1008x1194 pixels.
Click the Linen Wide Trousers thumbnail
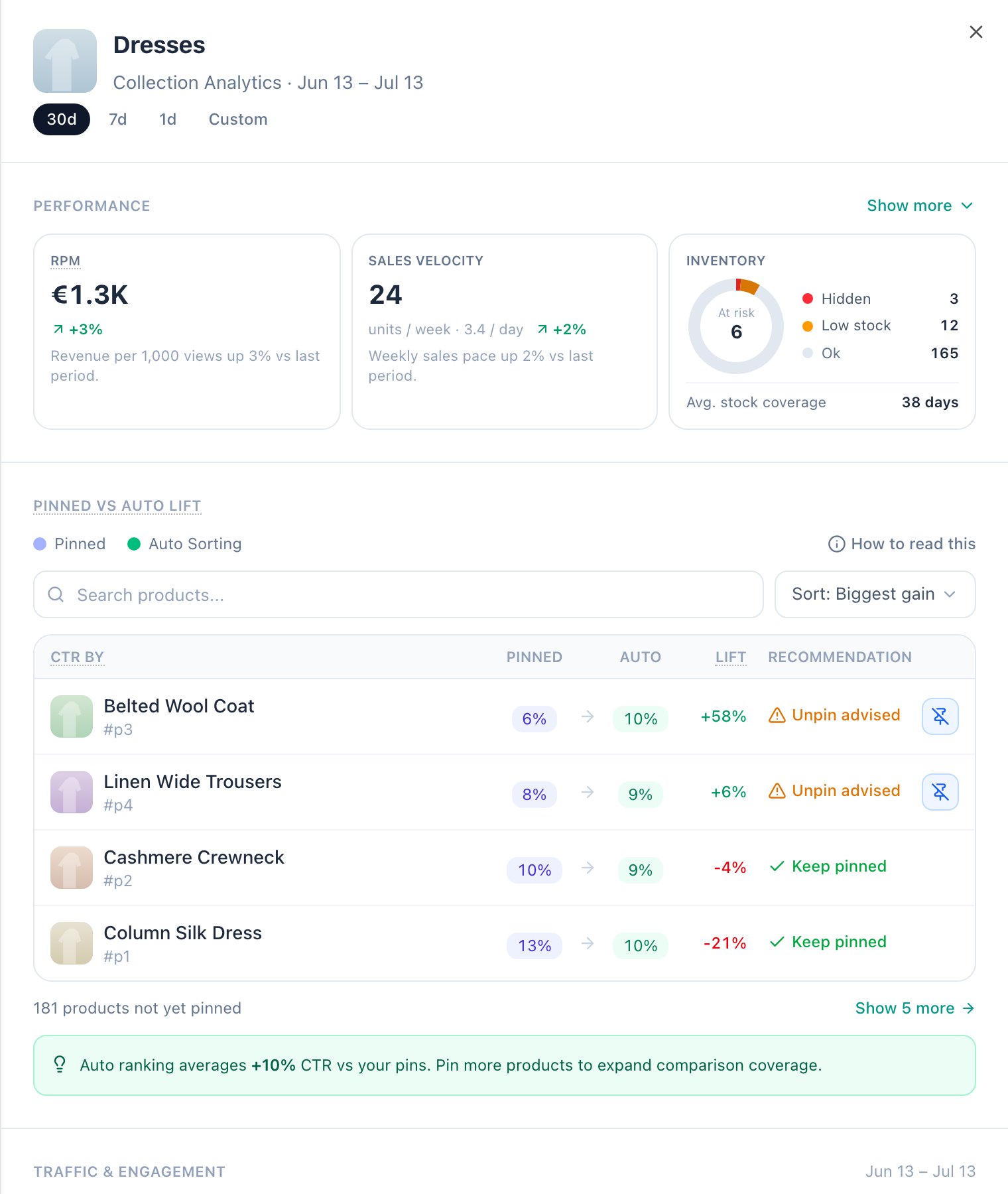(72, 792)
